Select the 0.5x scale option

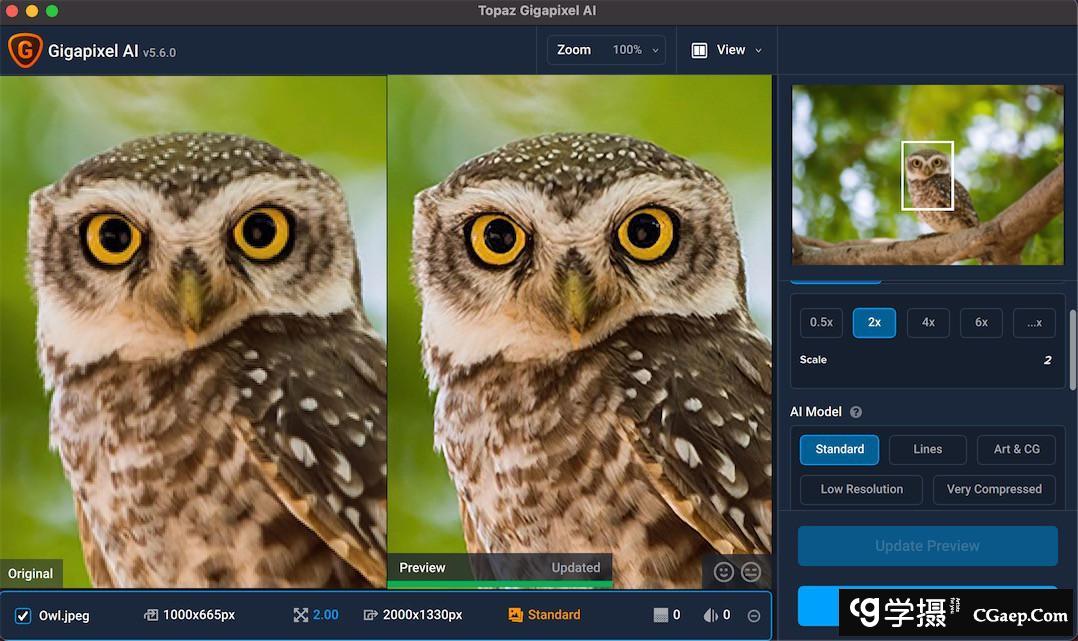821,322
